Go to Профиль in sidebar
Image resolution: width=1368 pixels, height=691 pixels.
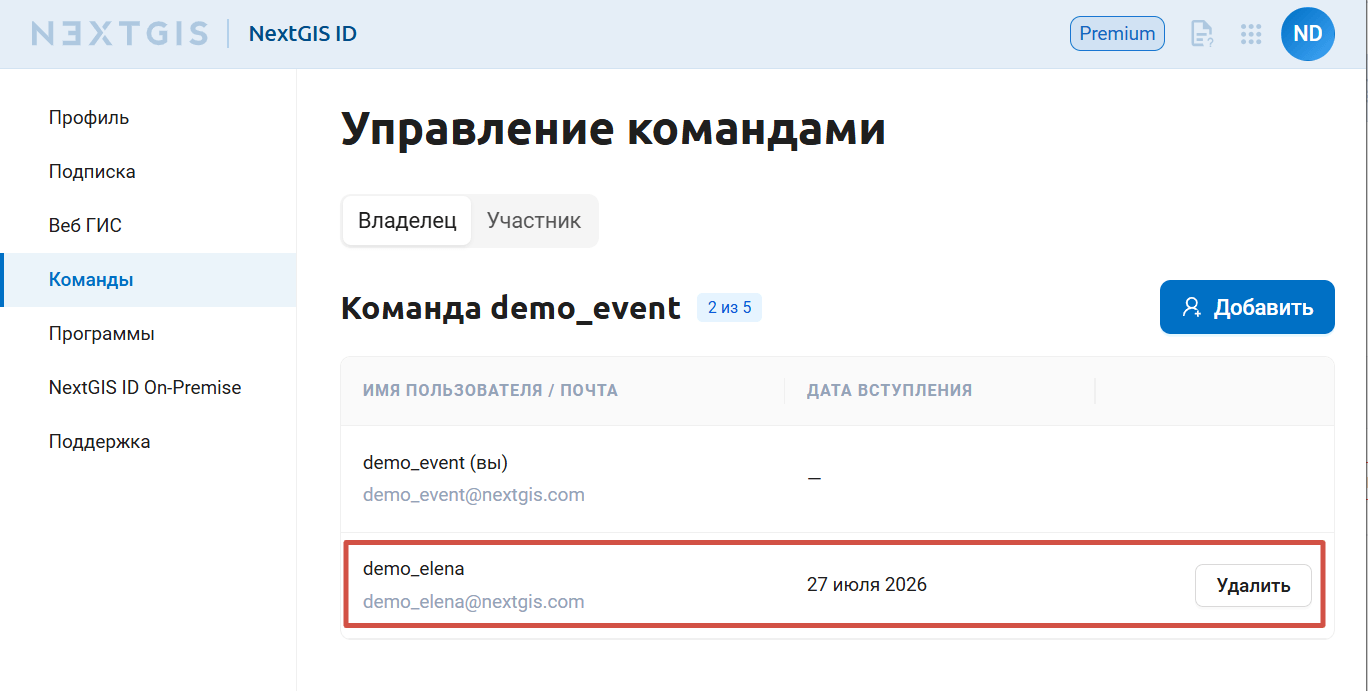[148, 118]
